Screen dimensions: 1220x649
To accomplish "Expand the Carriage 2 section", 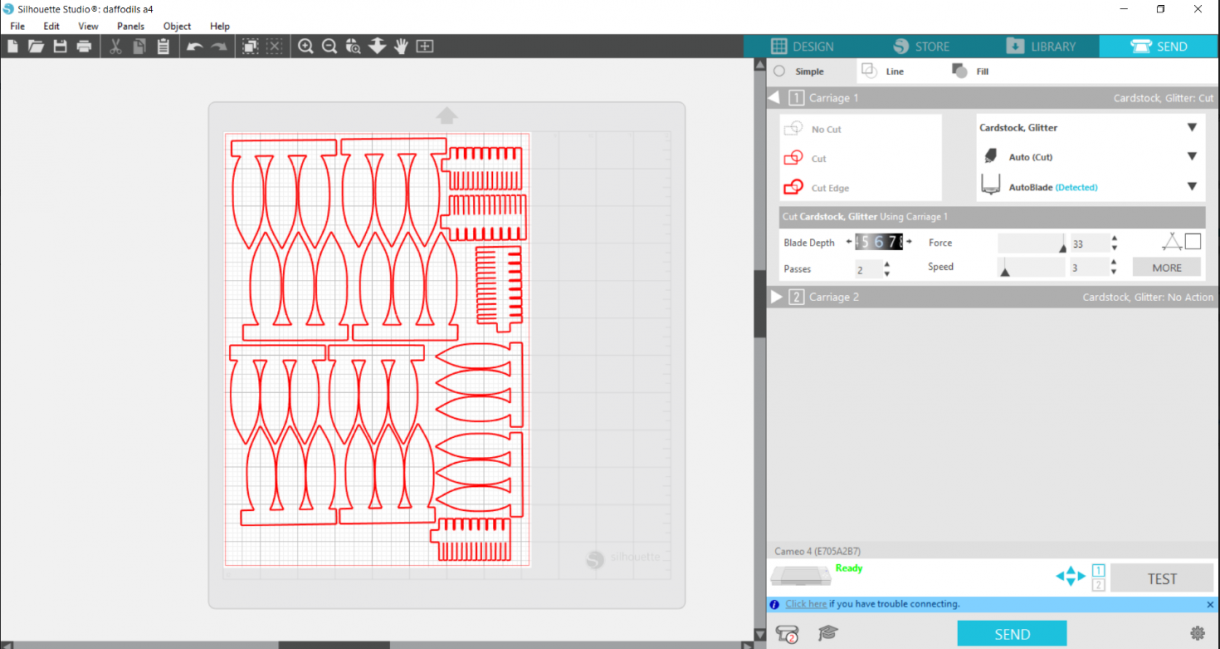I will coord(776,297).
